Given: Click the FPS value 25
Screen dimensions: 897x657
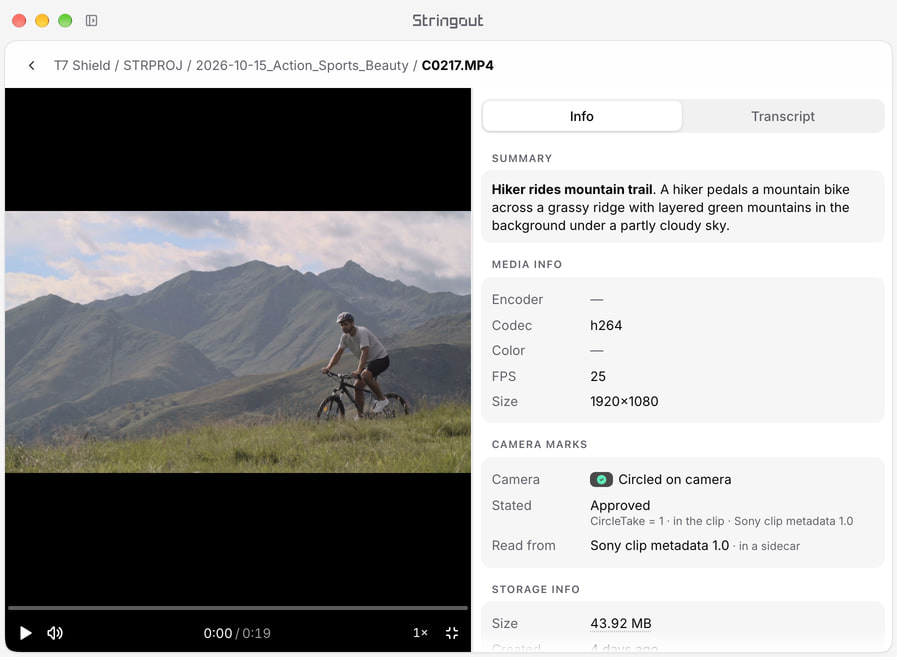Looking at the screenshot, I should [598, 377].
